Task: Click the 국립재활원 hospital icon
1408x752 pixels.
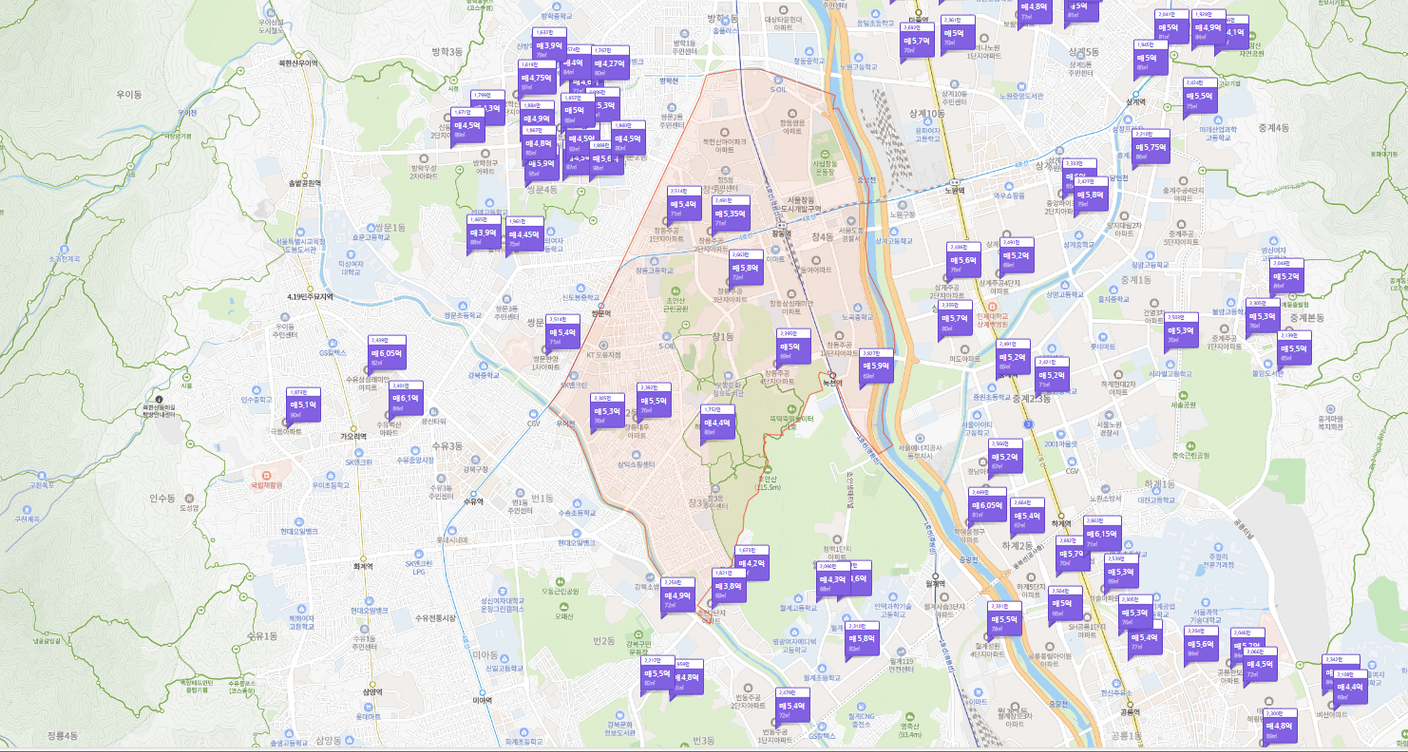Action: pos(265,474)
